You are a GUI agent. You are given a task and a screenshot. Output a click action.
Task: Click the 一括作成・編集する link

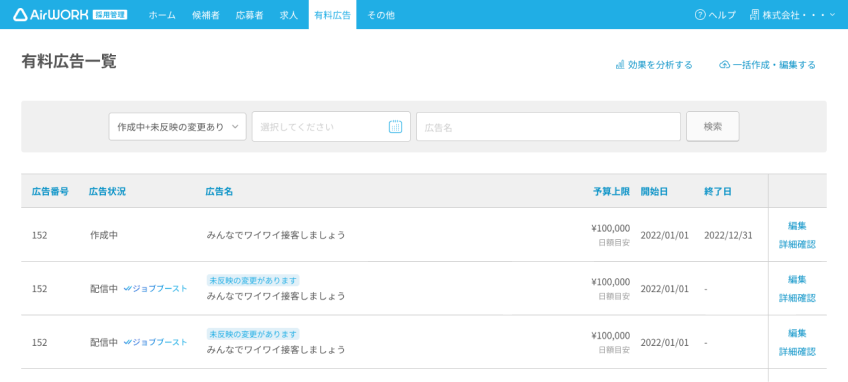pos(774,65)
